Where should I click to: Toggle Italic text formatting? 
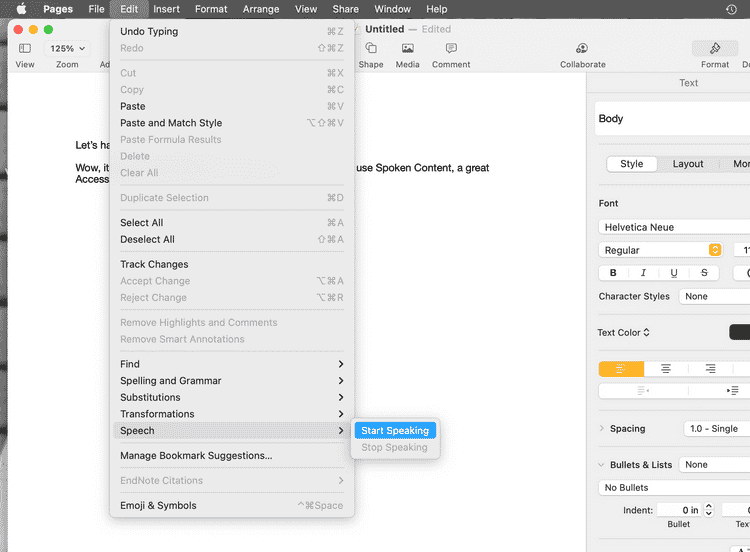point(643,273)
